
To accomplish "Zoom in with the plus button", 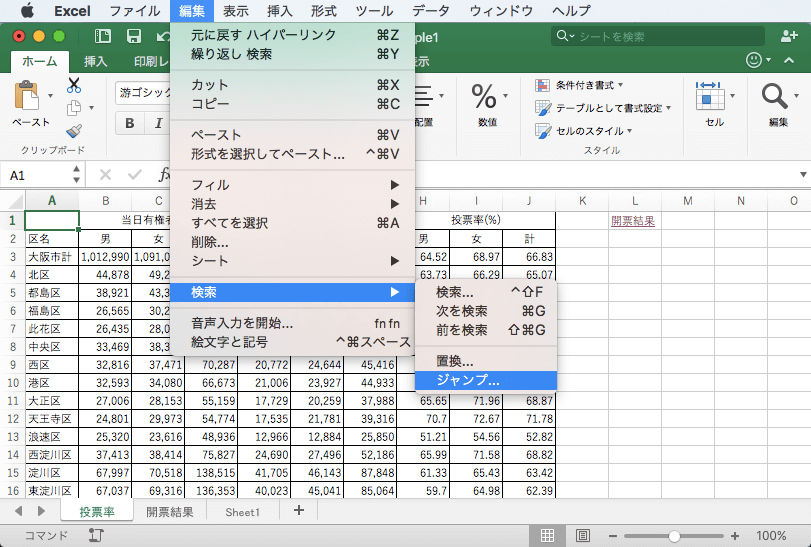I will (734, 536).
